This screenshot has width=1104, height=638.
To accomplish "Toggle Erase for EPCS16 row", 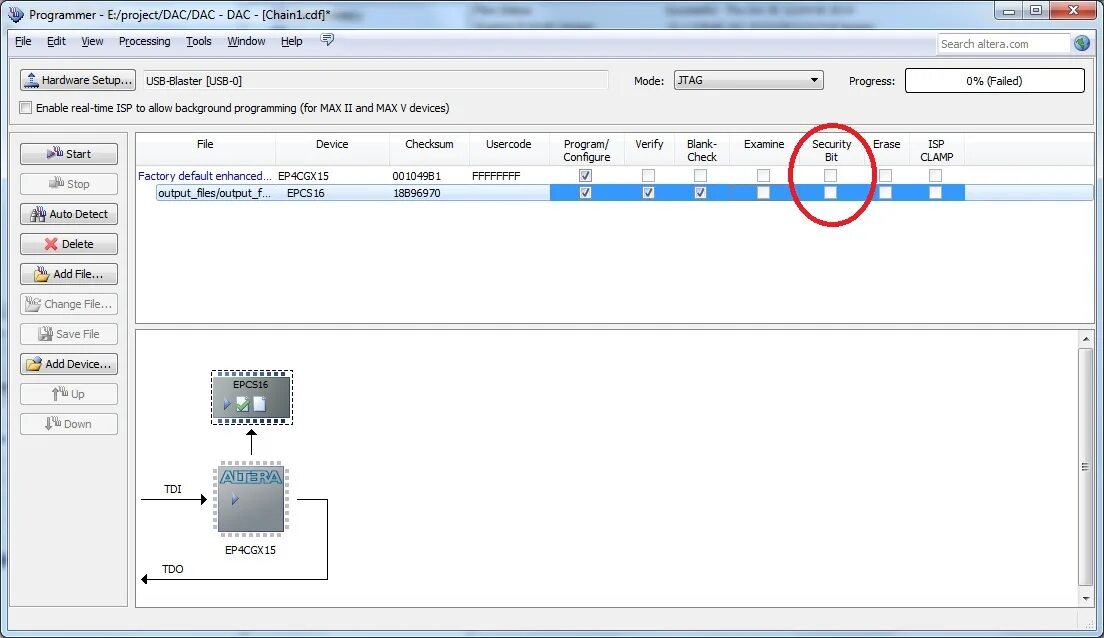I will coord(886,192).
